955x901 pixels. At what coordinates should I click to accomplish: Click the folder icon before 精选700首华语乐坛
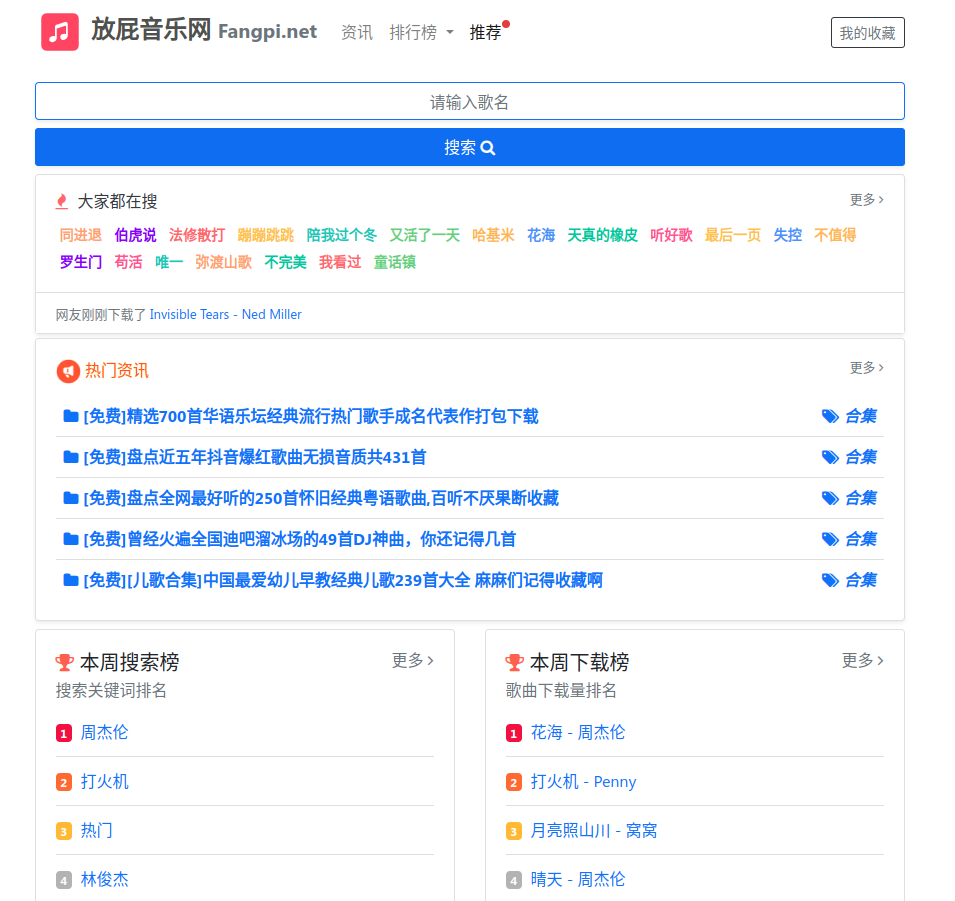click(x=71, y=416)
